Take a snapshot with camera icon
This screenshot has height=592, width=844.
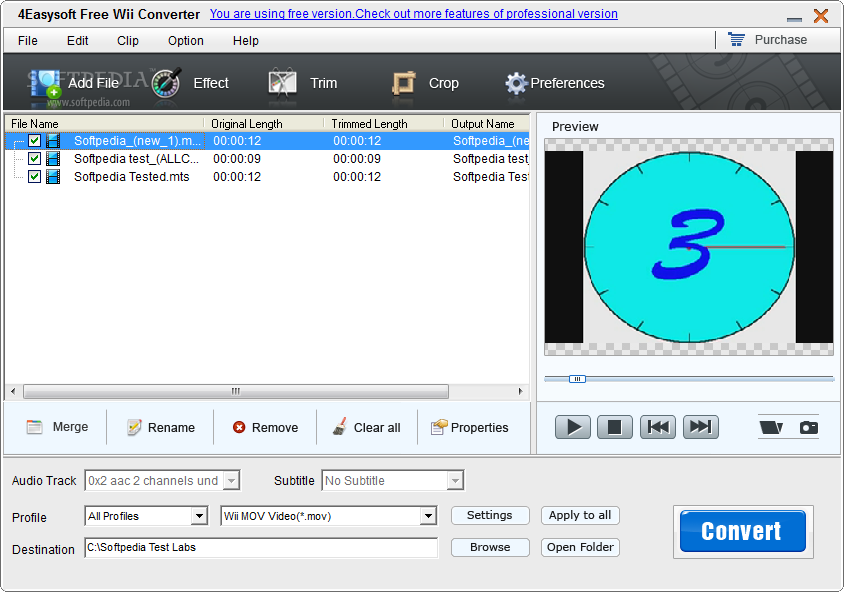click(x=808, y=427)
